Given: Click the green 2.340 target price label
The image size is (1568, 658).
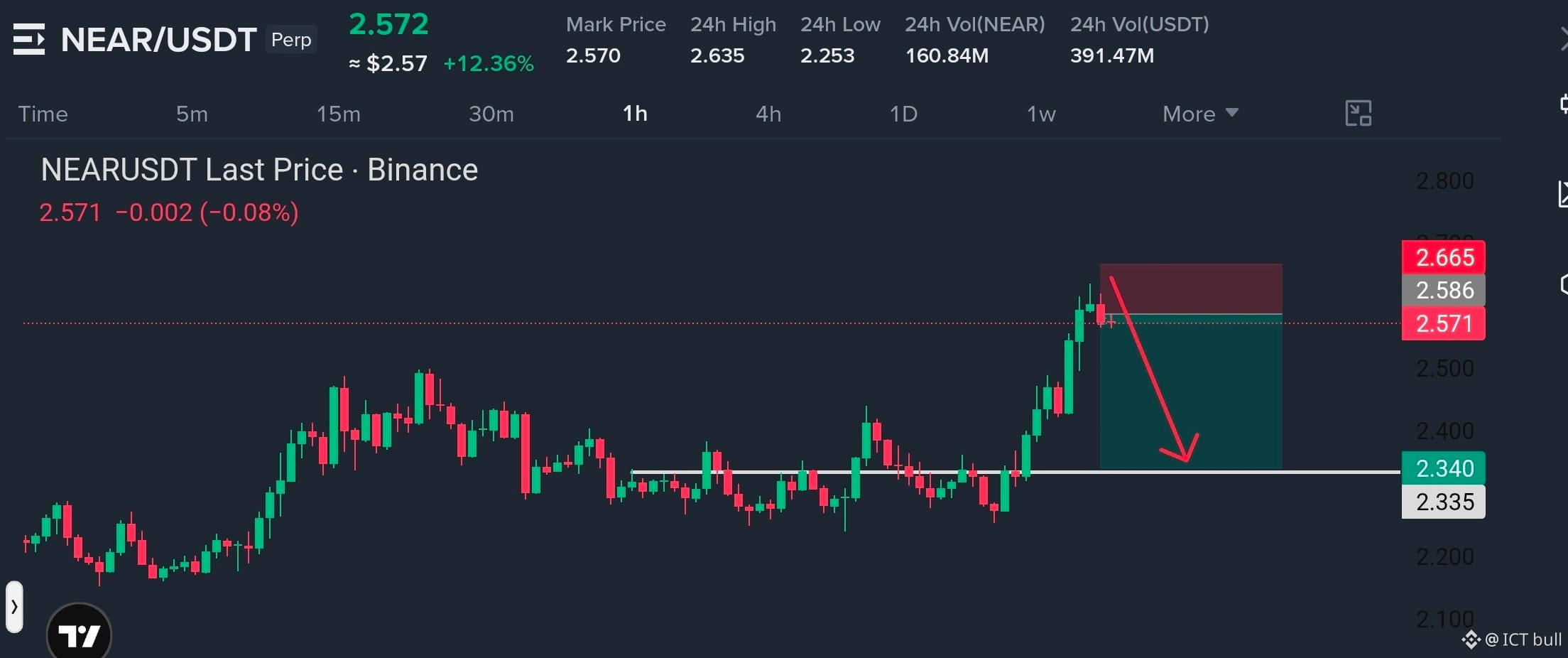Looking at the screenshot, I should [x=1444, y=468].
